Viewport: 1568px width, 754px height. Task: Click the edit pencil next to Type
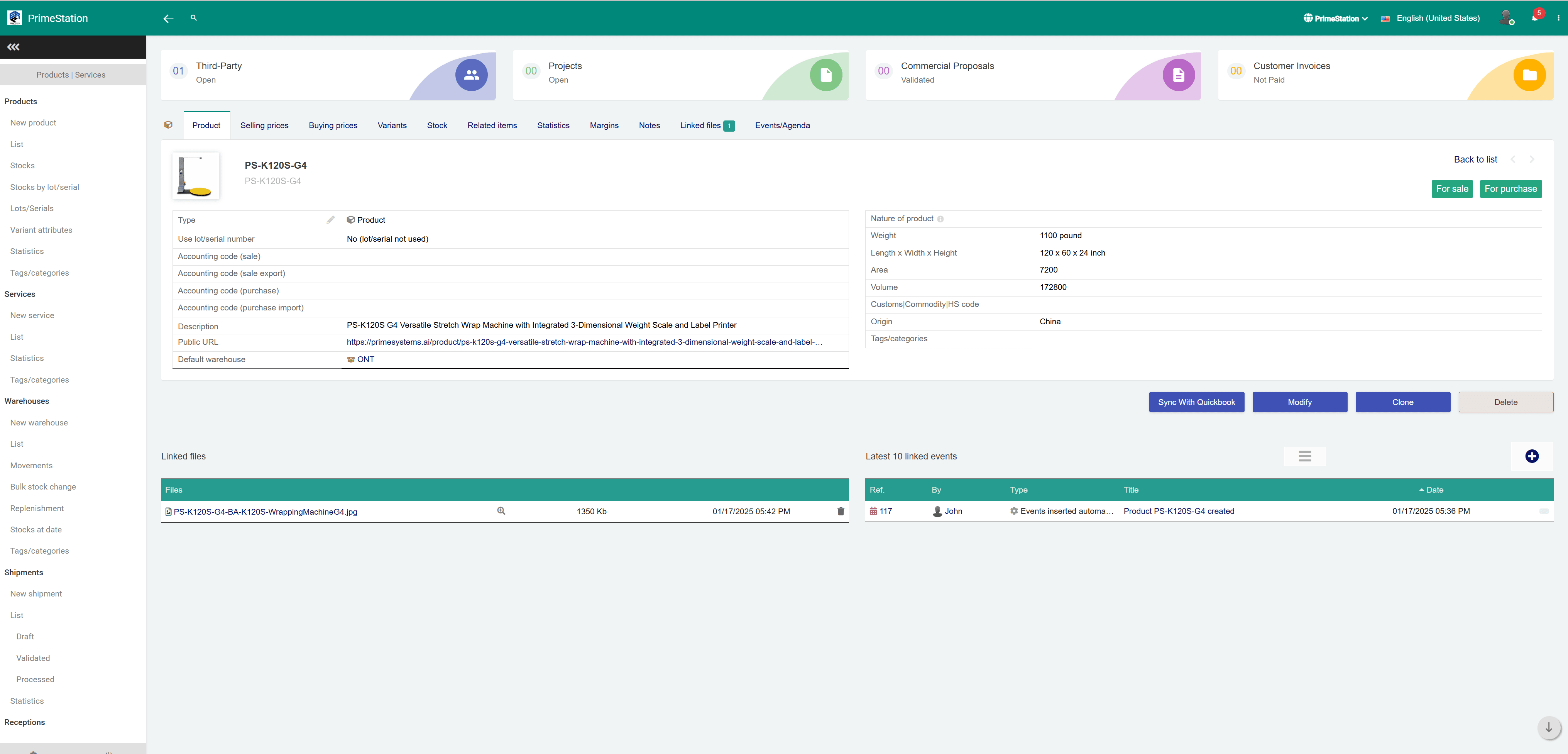(x=330, y=220)
